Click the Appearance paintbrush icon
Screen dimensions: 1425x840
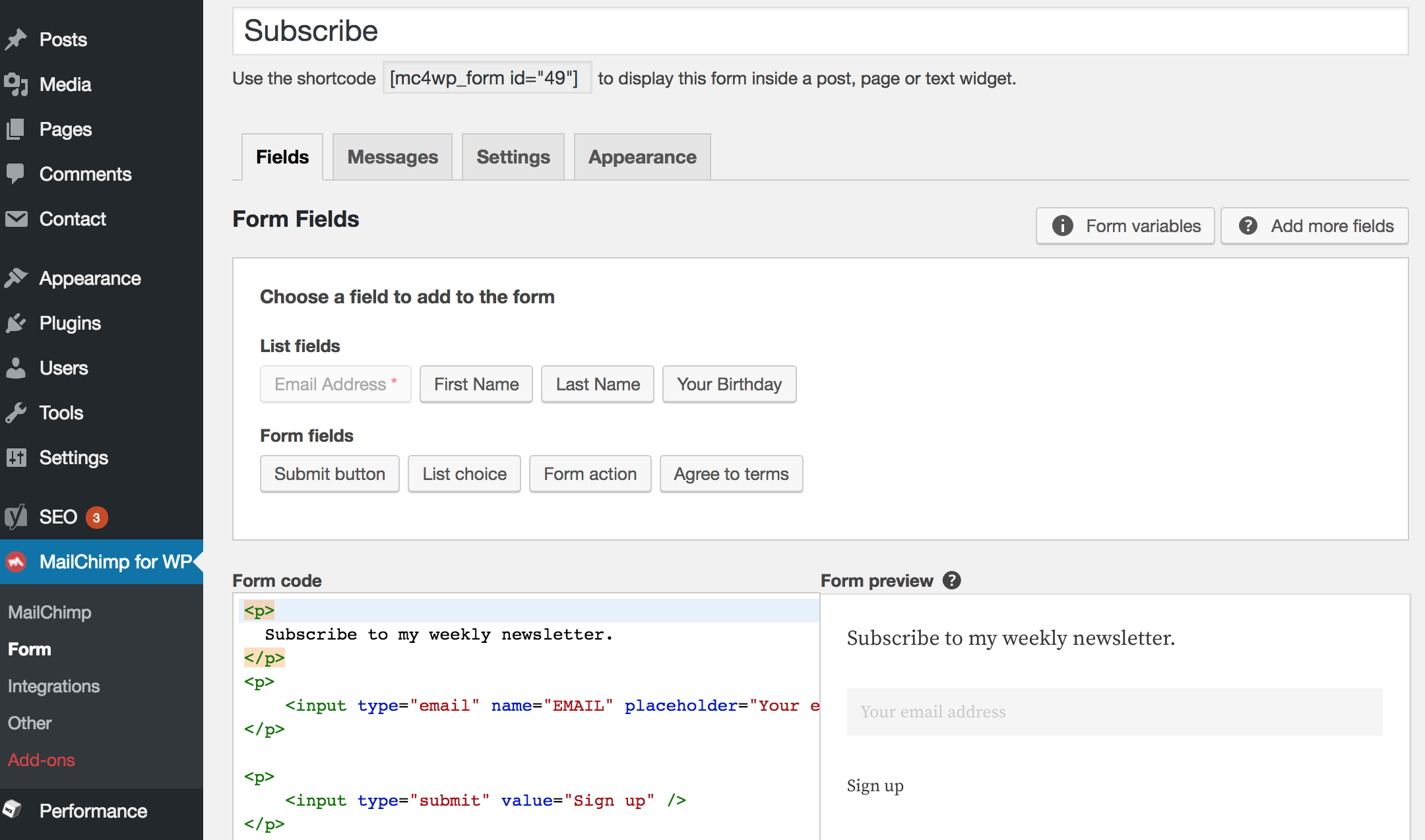[16, 278]
